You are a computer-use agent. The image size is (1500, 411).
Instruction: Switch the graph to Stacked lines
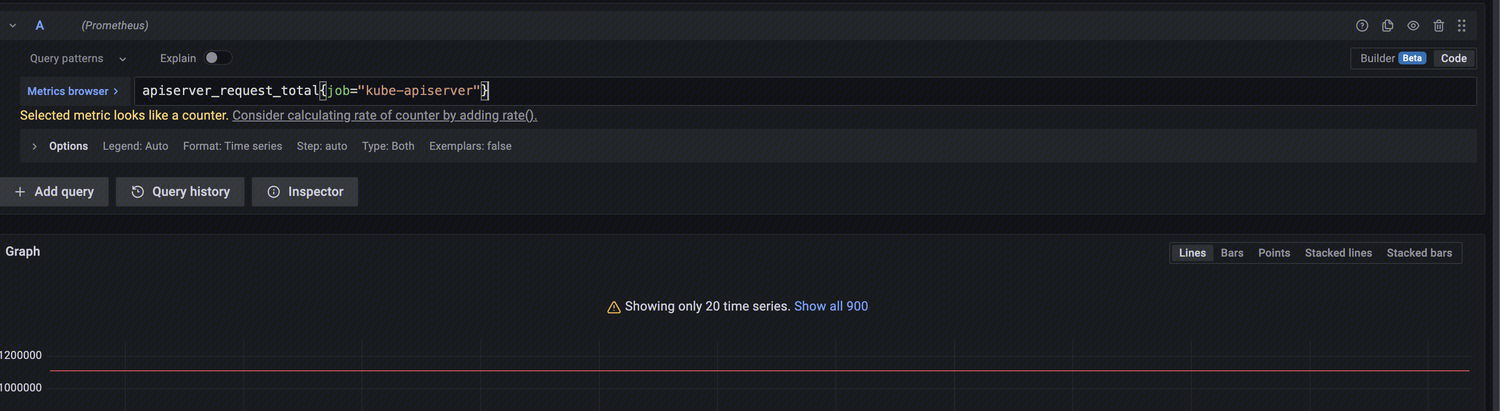[1338, 253]
